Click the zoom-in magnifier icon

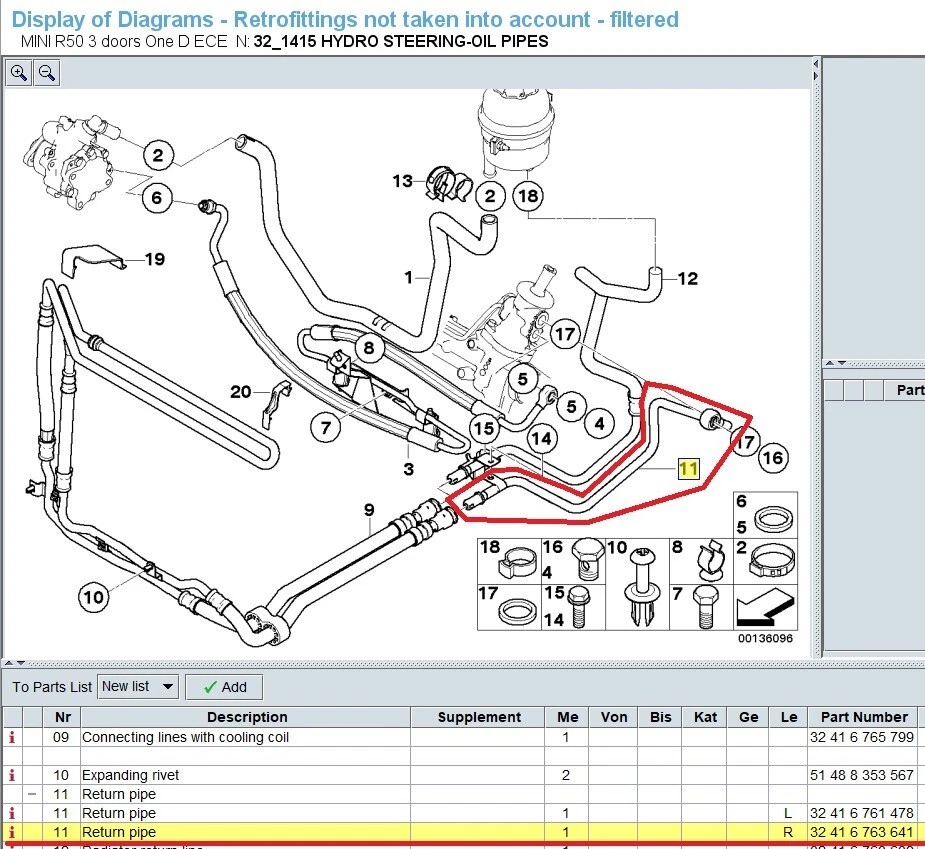[x=18, y=73]
